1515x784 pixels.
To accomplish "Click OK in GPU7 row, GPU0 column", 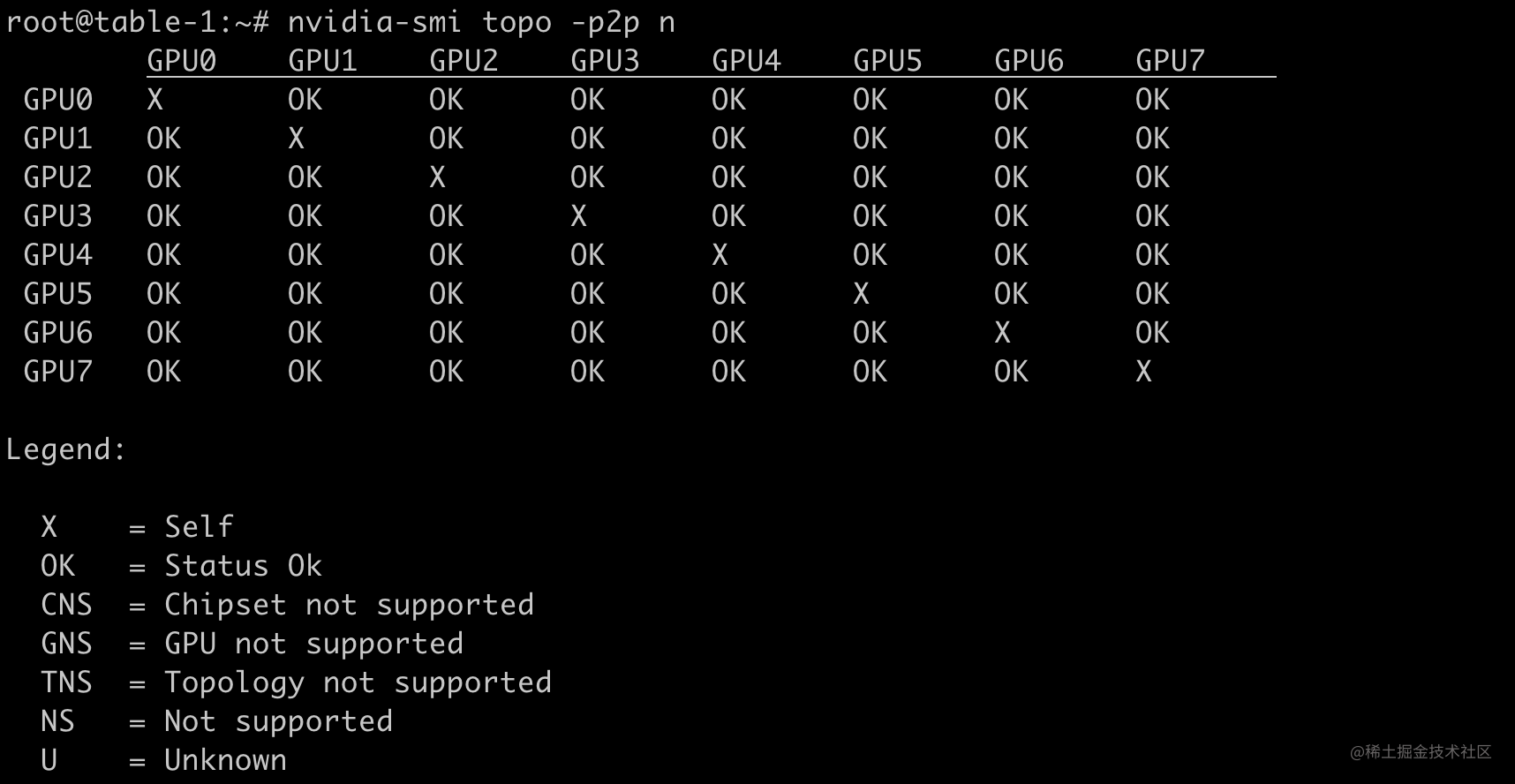I will (x=163, y=372).
